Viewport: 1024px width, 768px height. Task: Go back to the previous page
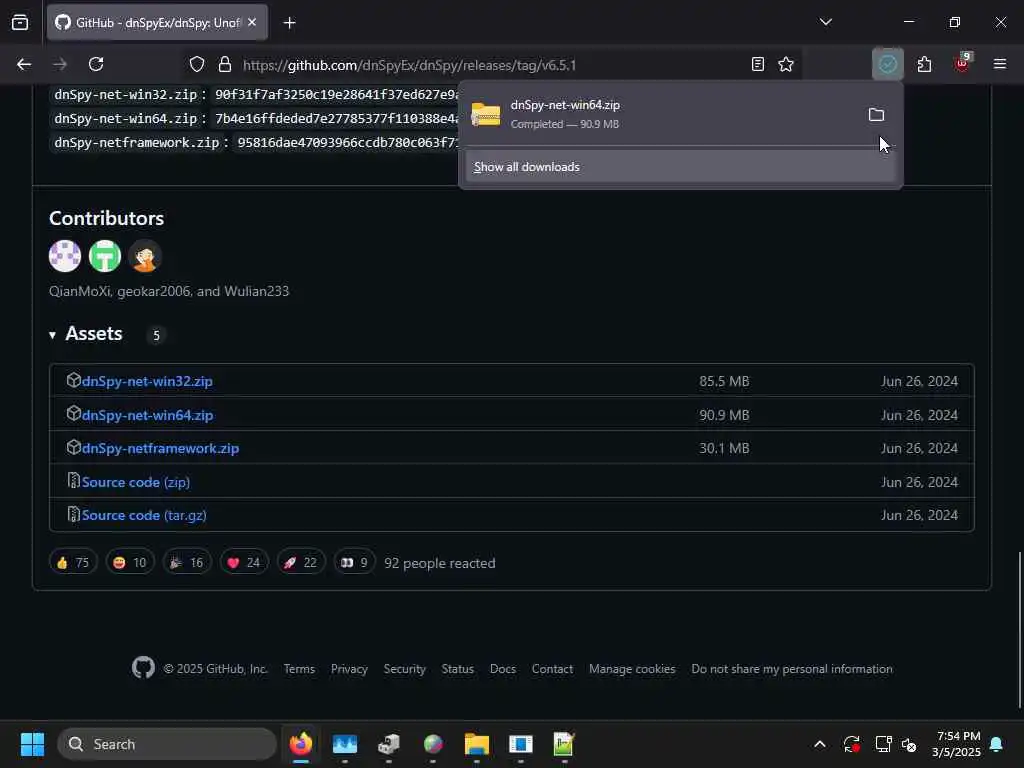[x=24, y=64]
